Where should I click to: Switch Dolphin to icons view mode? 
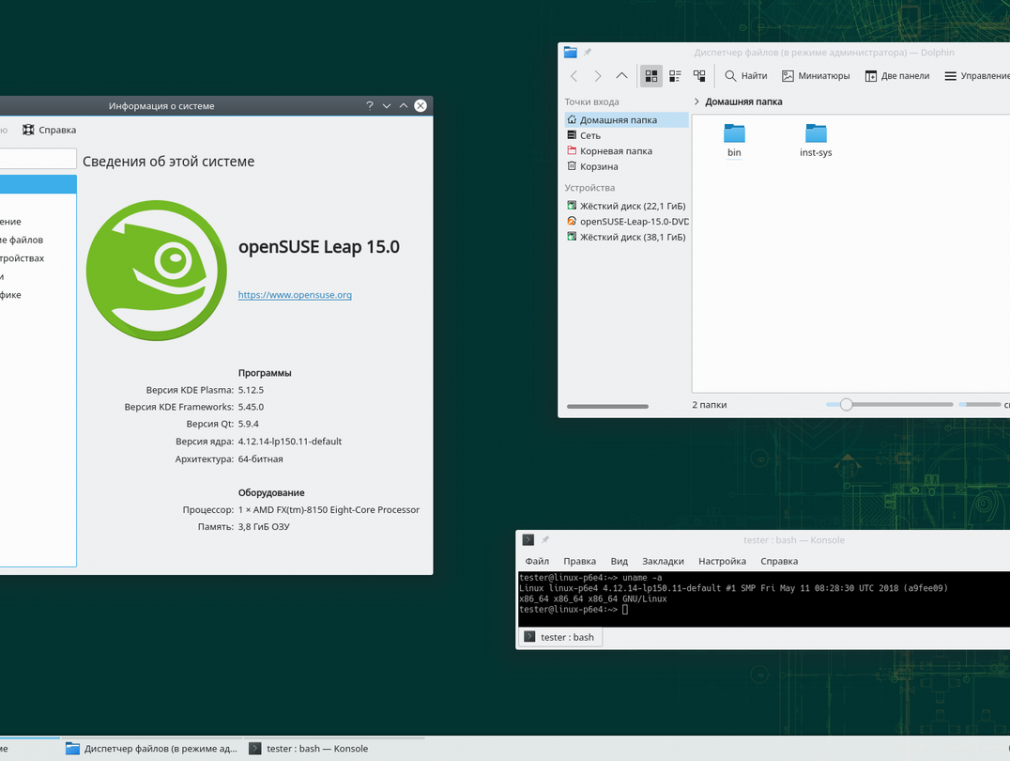651,76
